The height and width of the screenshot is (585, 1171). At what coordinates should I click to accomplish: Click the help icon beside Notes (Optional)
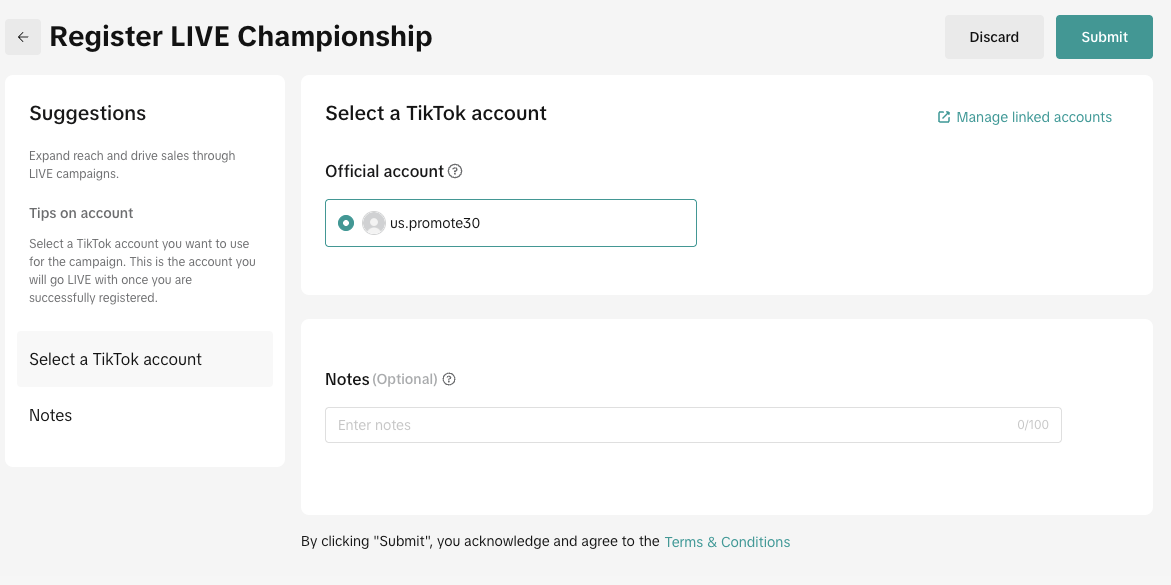pos(449,379)
